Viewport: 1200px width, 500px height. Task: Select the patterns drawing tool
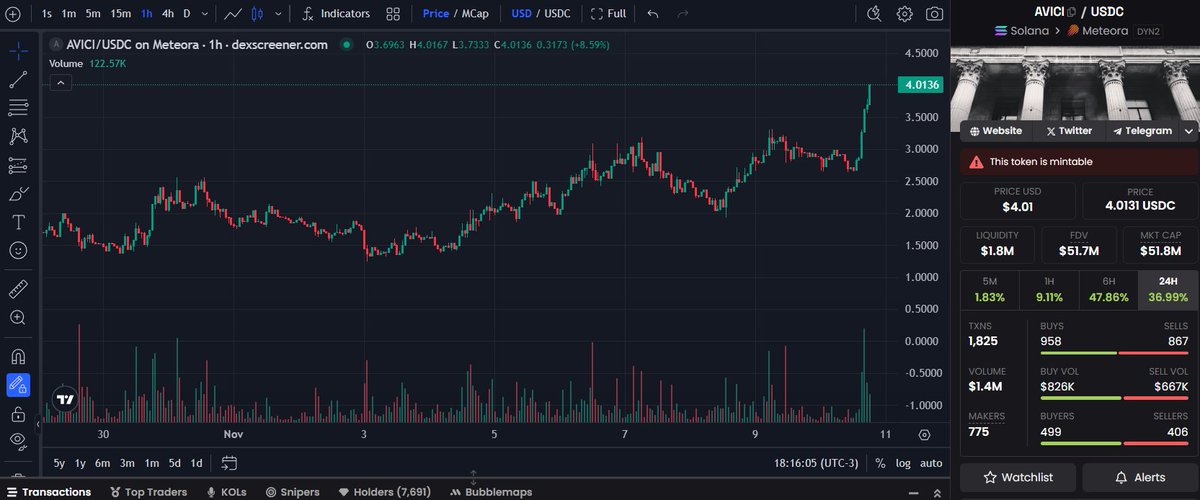[x=18, y=136]
